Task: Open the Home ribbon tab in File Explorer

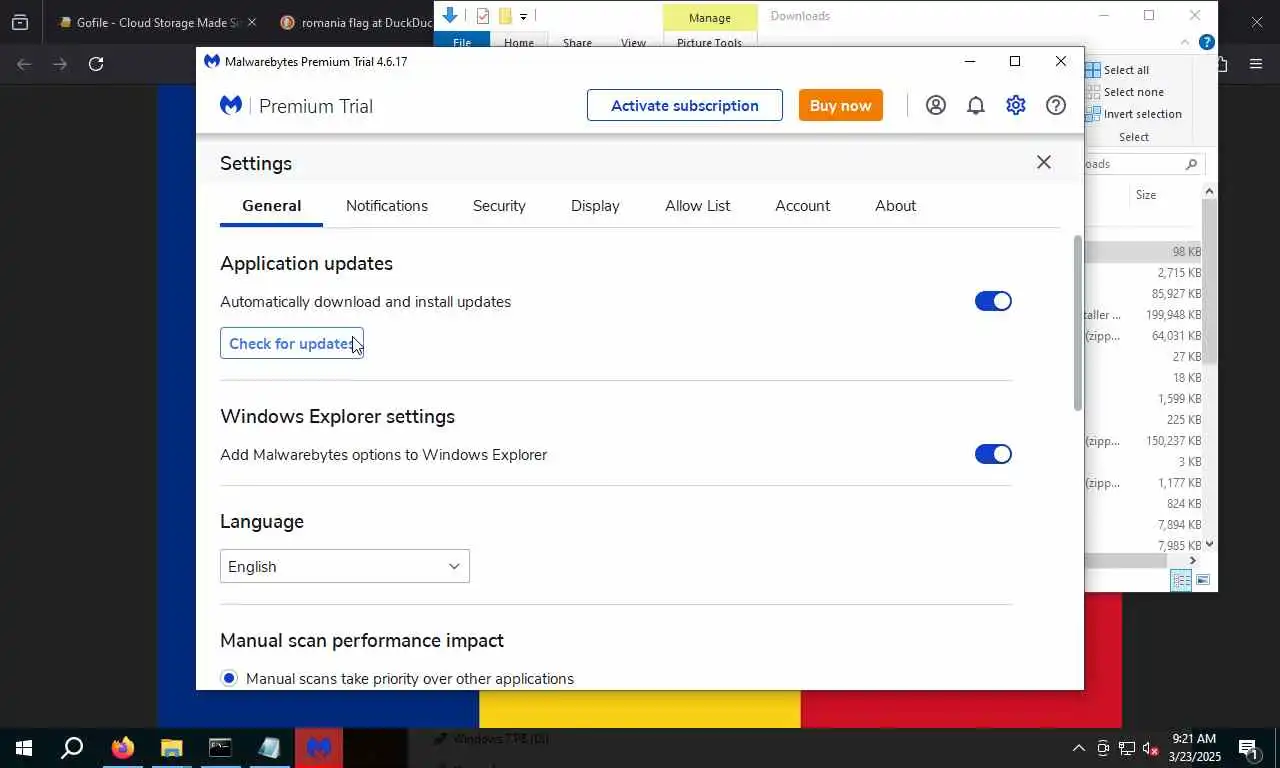Action: pyautogui.click(x=519, y=43)
